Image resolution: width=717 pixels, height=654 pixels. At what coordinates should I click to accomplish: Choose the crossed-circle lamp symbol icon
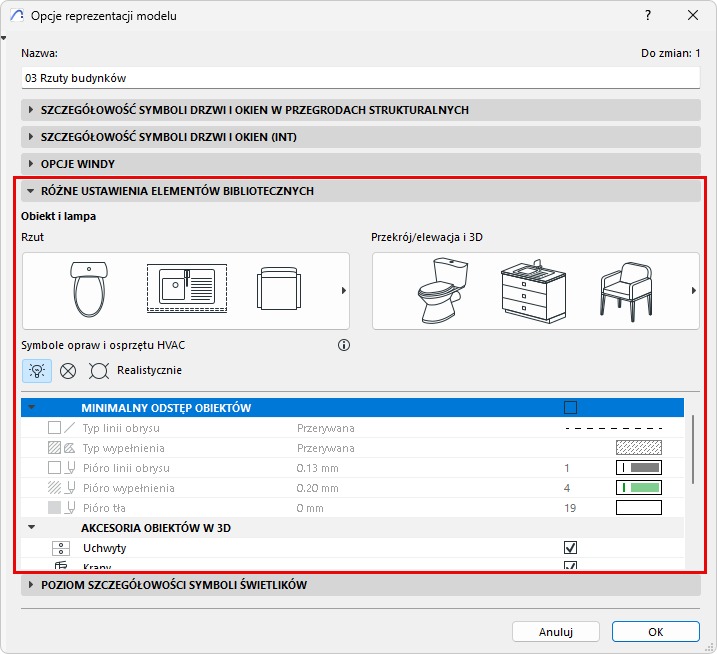tap(68, 371)
